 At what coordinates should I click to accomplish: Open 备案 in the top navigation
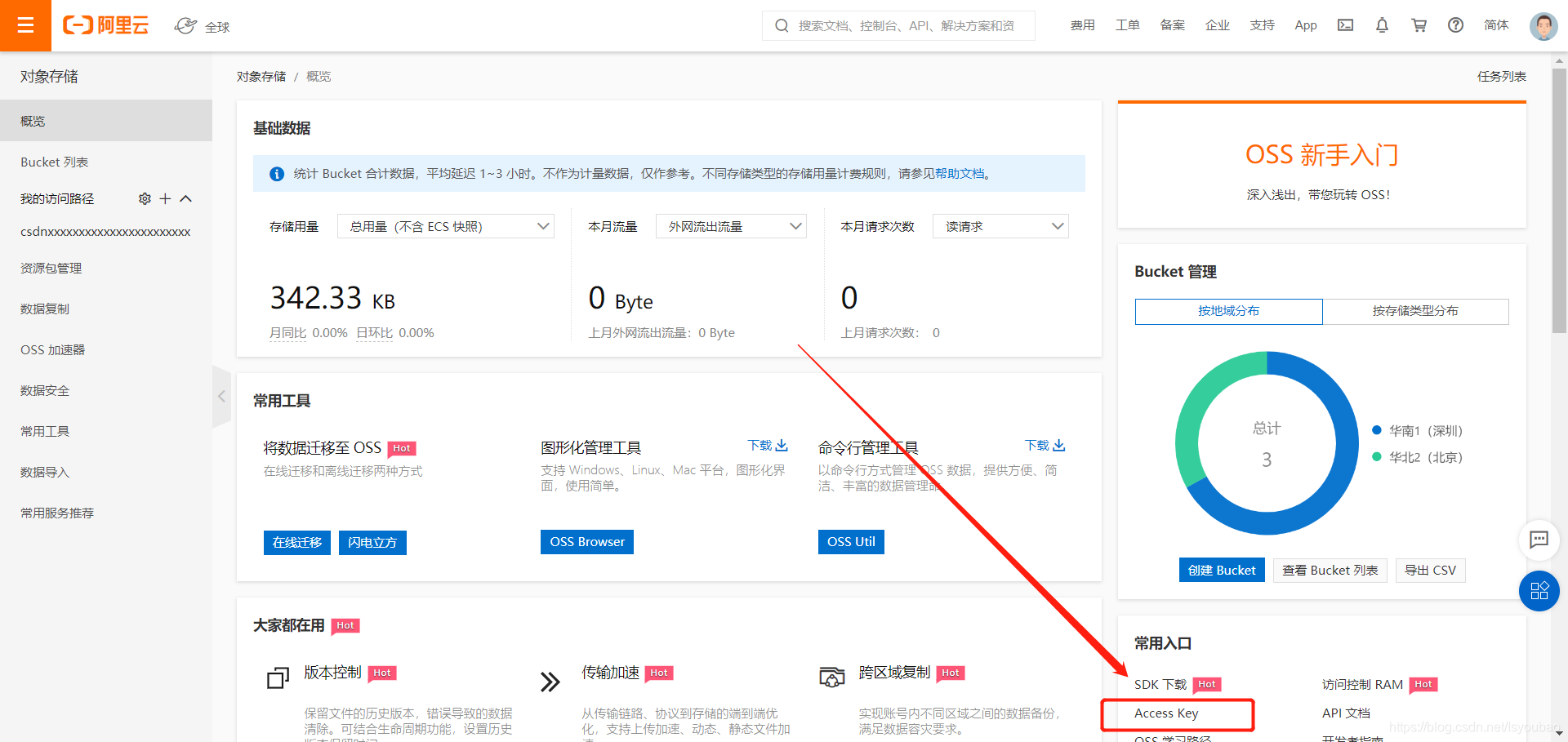[x=1173, y=25]
